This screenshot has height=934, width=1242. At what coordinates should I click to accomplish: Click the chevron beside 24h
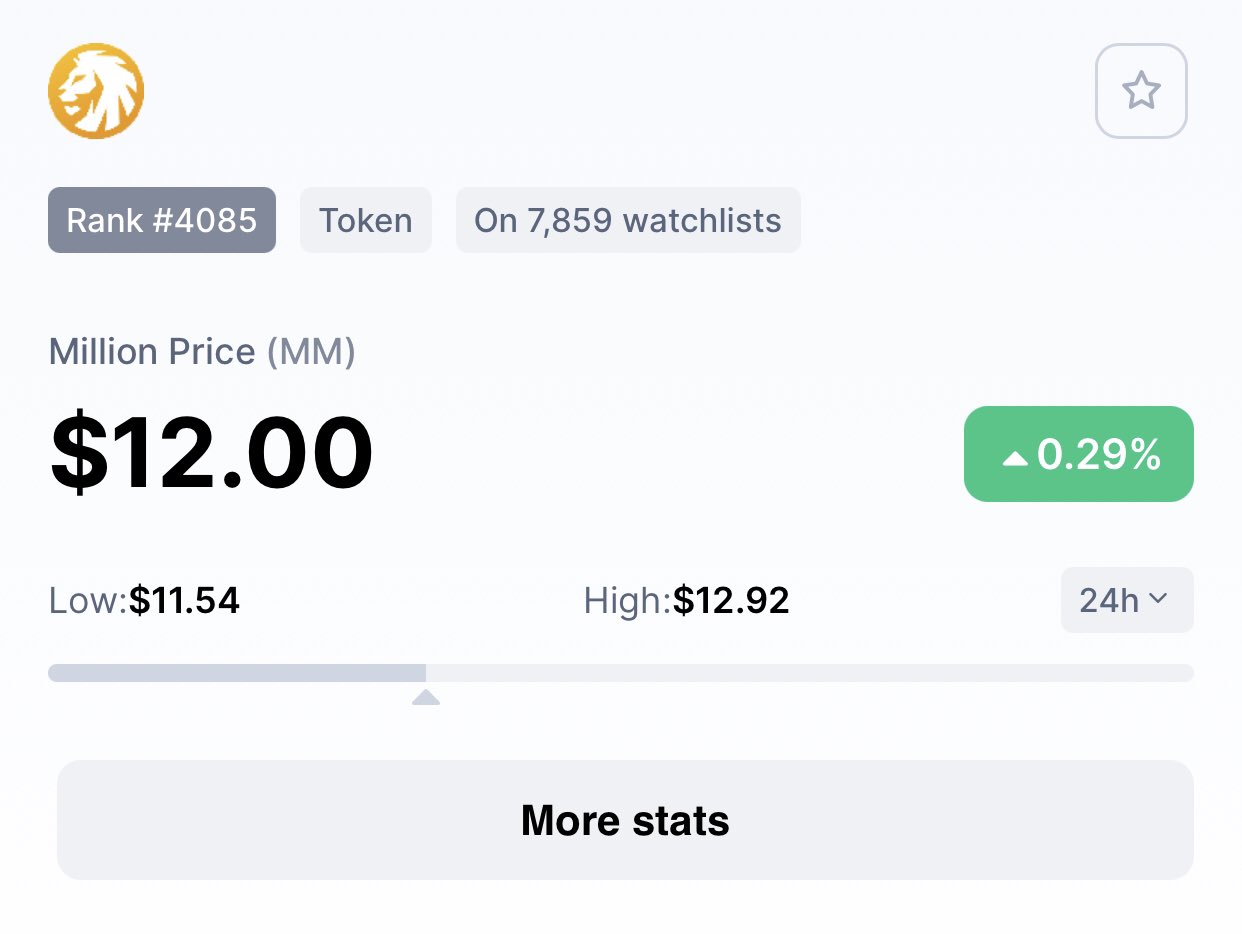(1158, 599)
